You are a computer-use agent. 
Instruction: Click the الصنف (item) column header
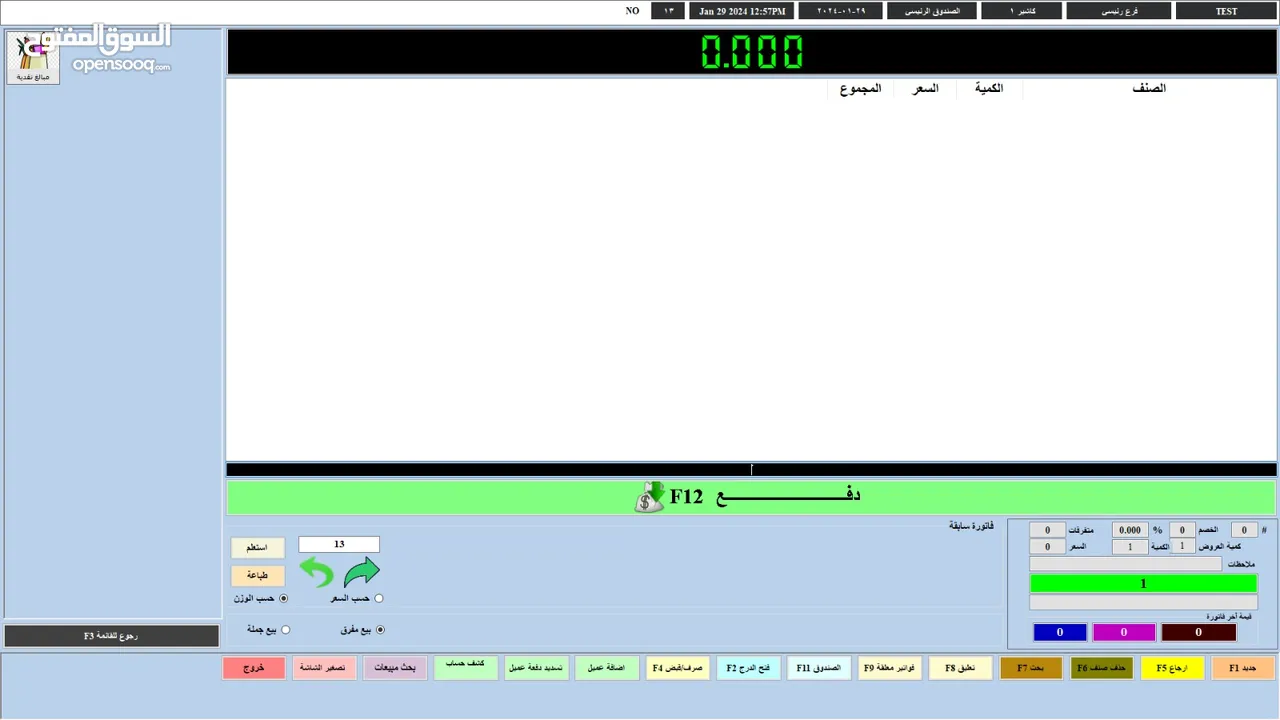pos(1149,88)
